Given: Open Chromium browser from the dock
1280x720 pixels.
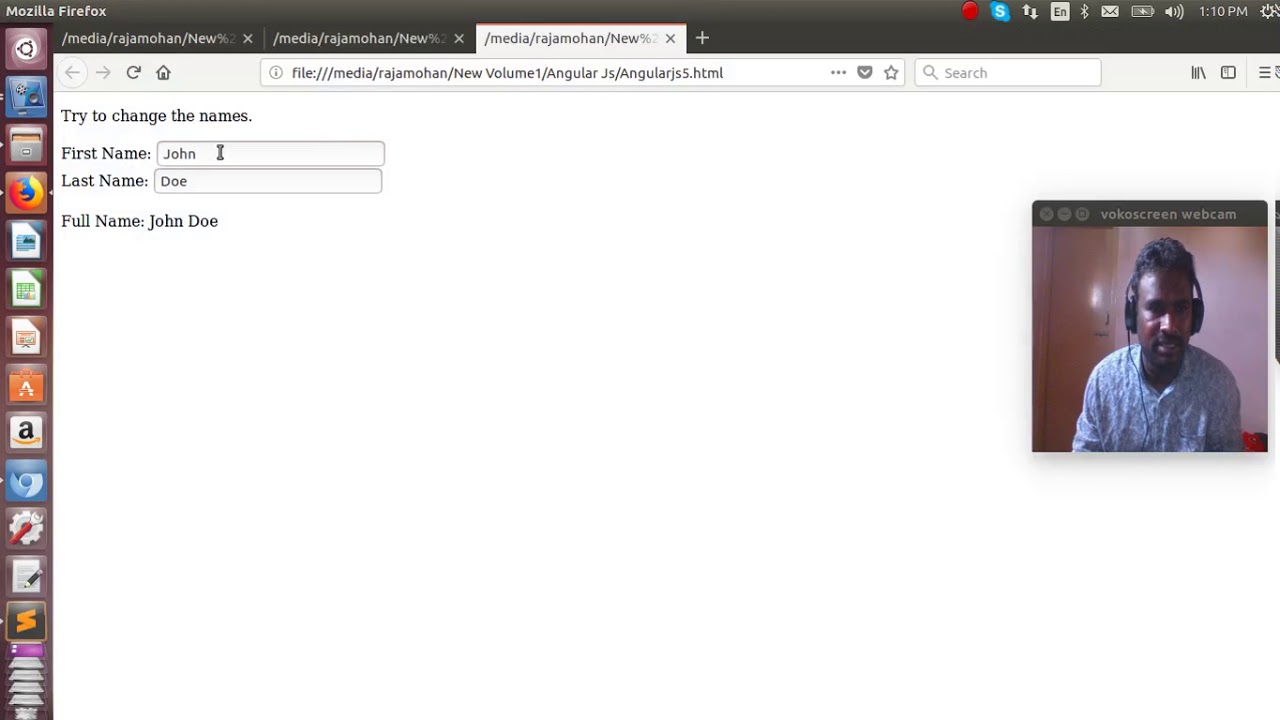Looking at the screenshot, I should tap(26, 482).
